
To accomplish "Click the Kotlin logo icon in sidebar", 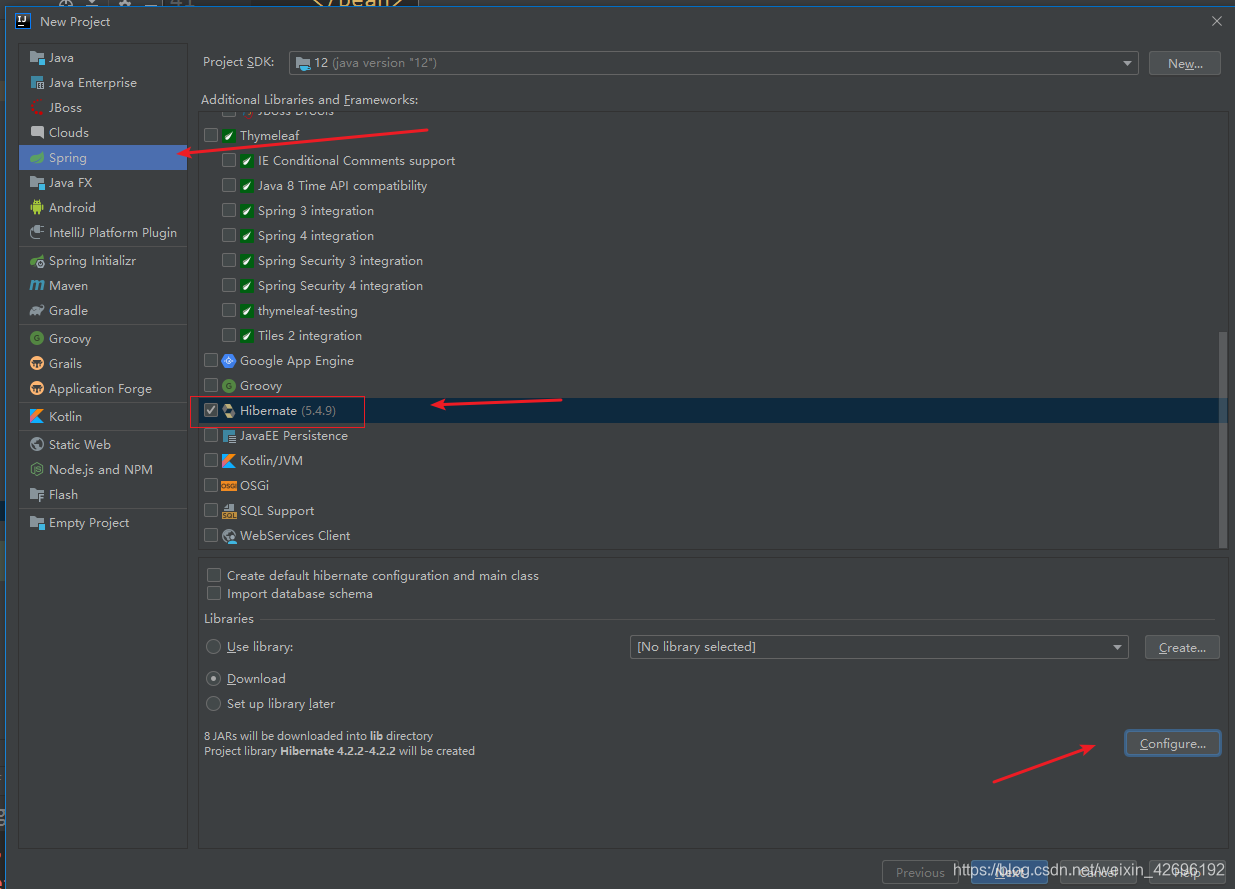I will [x=37, y=417].
